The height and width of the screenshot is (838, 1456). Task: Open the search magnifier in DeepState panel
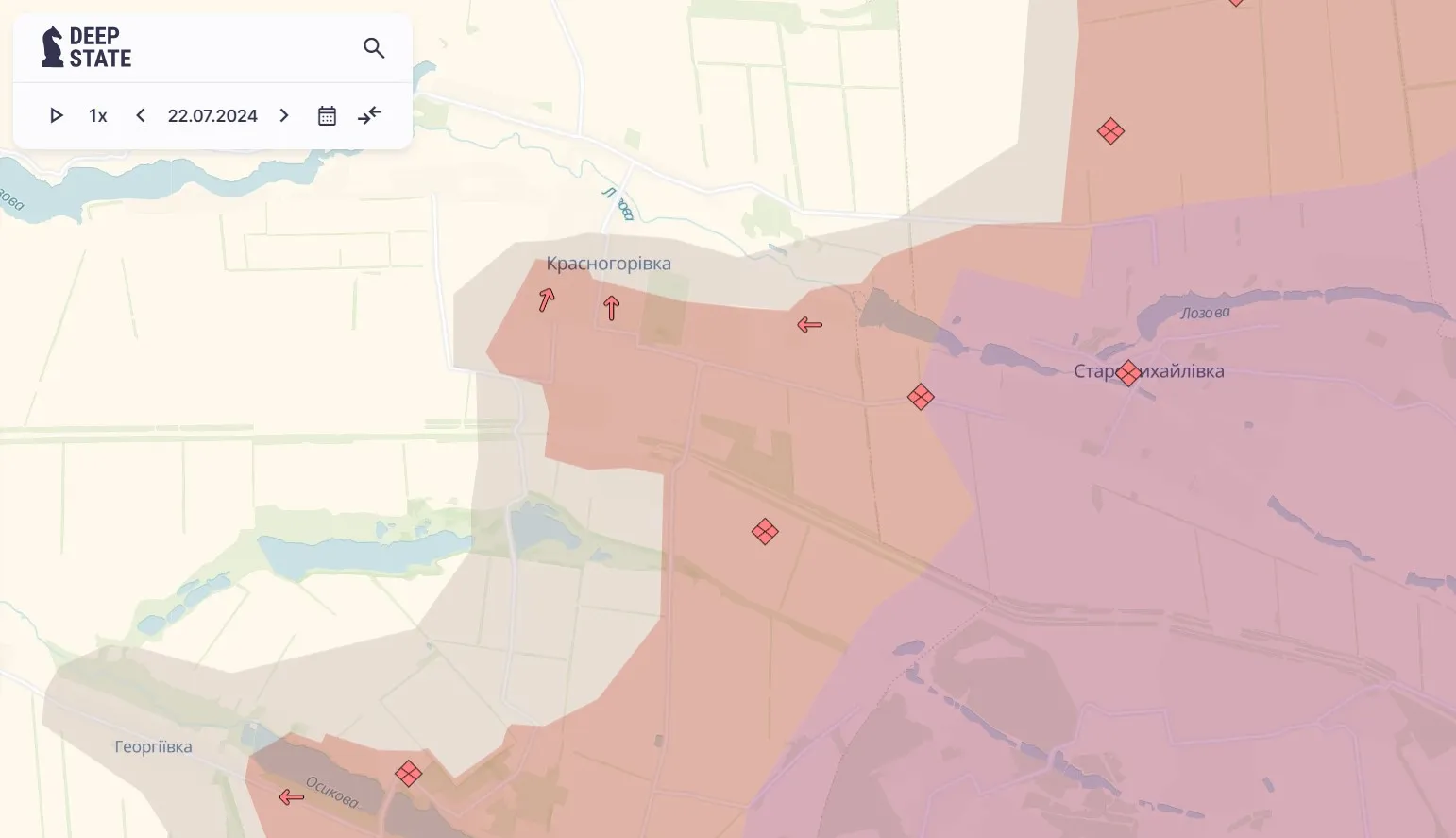374,48
